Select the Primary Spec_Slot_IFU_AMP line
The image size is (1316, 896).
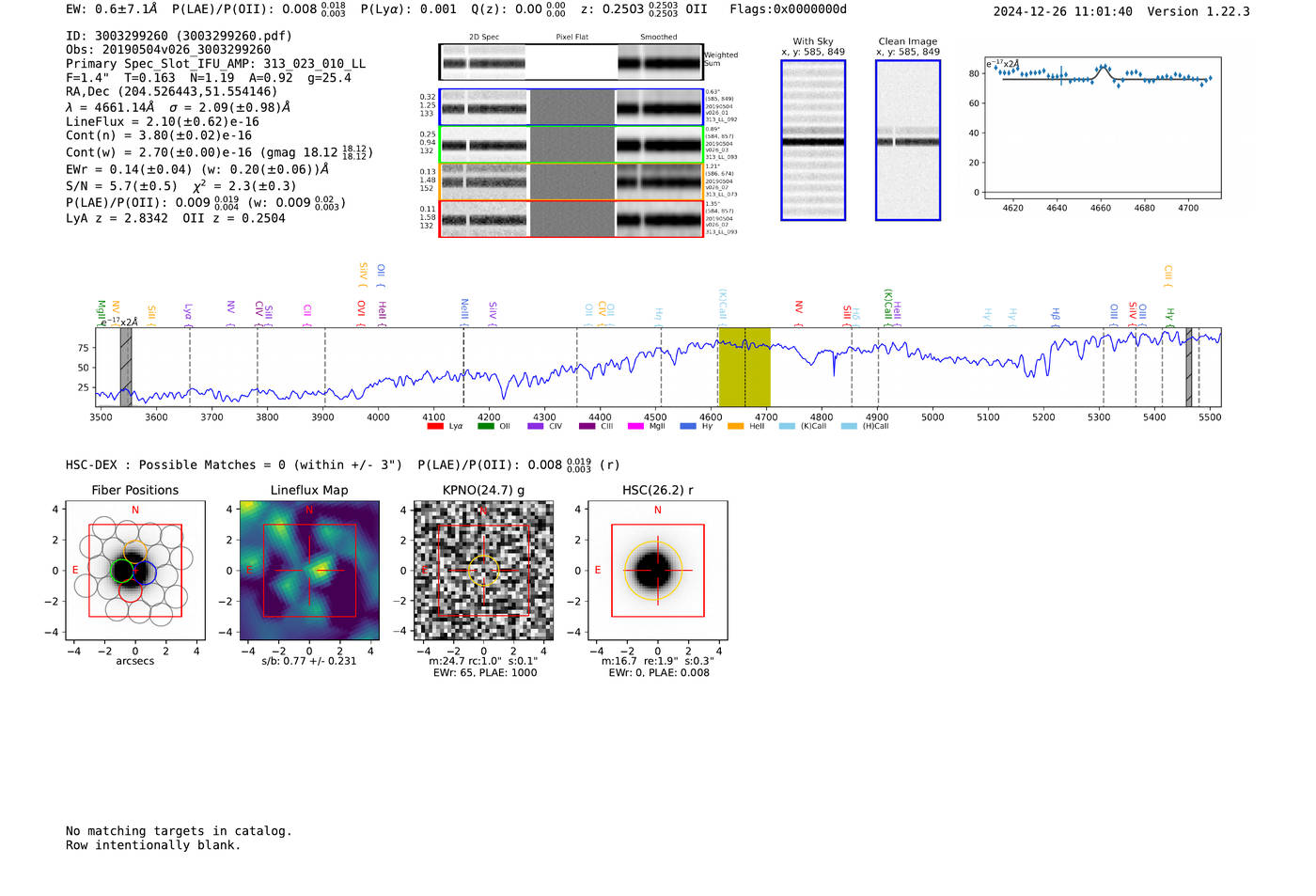pyautogui.click(x=216, y=64)
